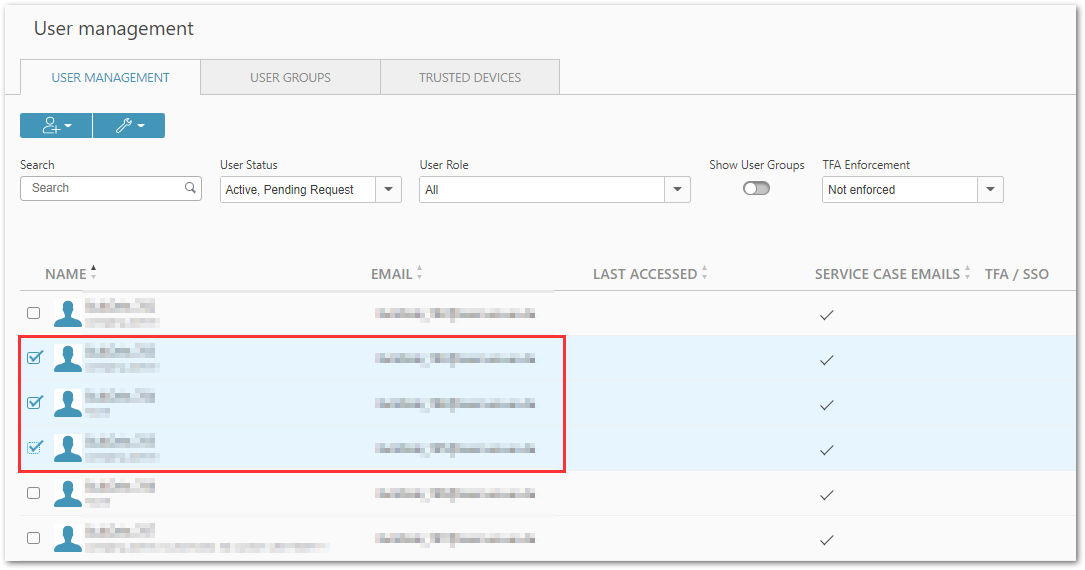Check the last row's checkbox

coord(33,537)
